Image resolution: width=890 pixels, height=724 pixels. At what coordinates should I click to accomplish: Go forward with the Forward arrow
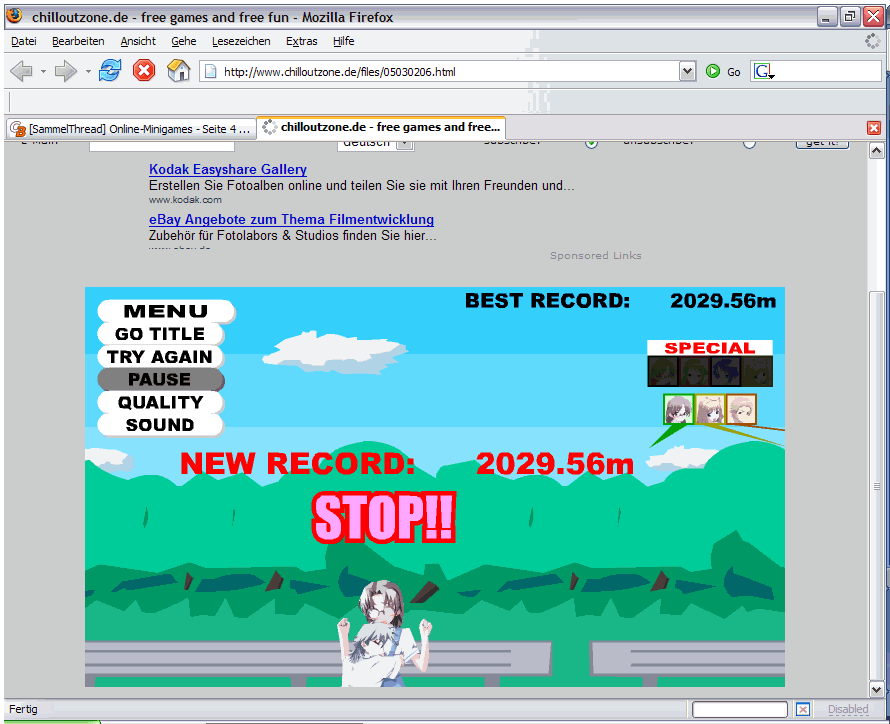click(x=65, y=71)
